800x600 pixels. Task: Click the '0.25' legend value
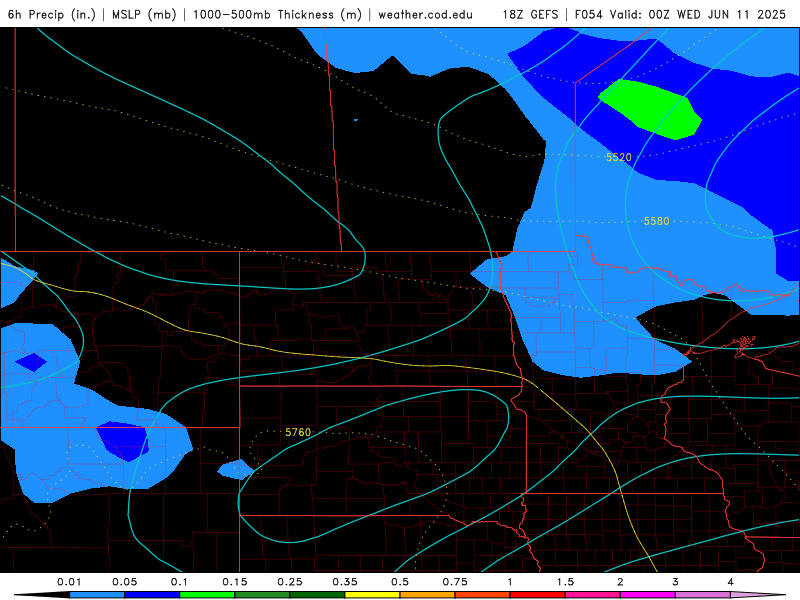tap(290, 582)
